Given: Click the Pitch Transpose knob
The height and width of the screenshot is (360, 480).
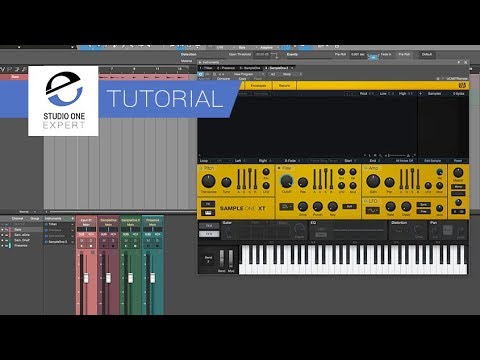Looking at the screenshot, I should (208, 181).
